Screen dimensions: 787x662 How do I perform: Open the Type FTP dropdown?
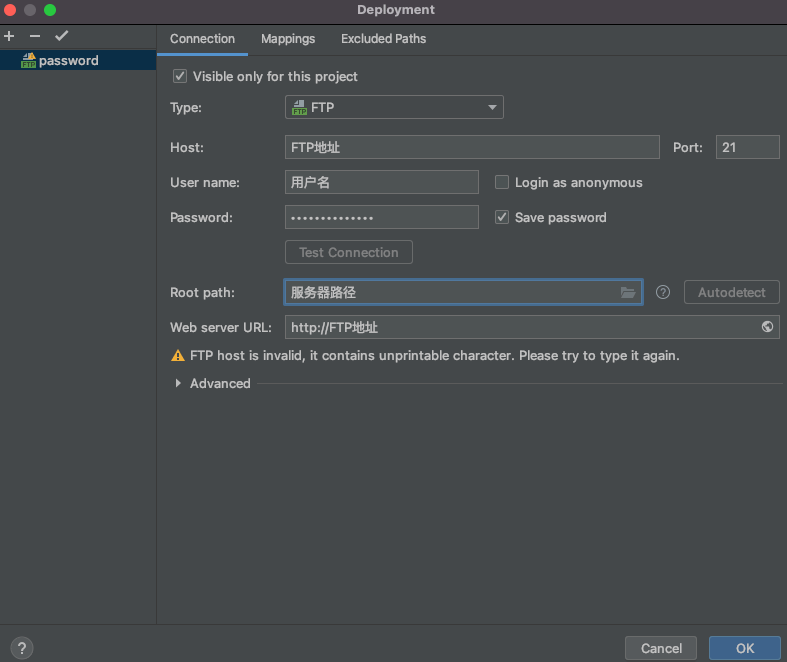pos(394,107)
